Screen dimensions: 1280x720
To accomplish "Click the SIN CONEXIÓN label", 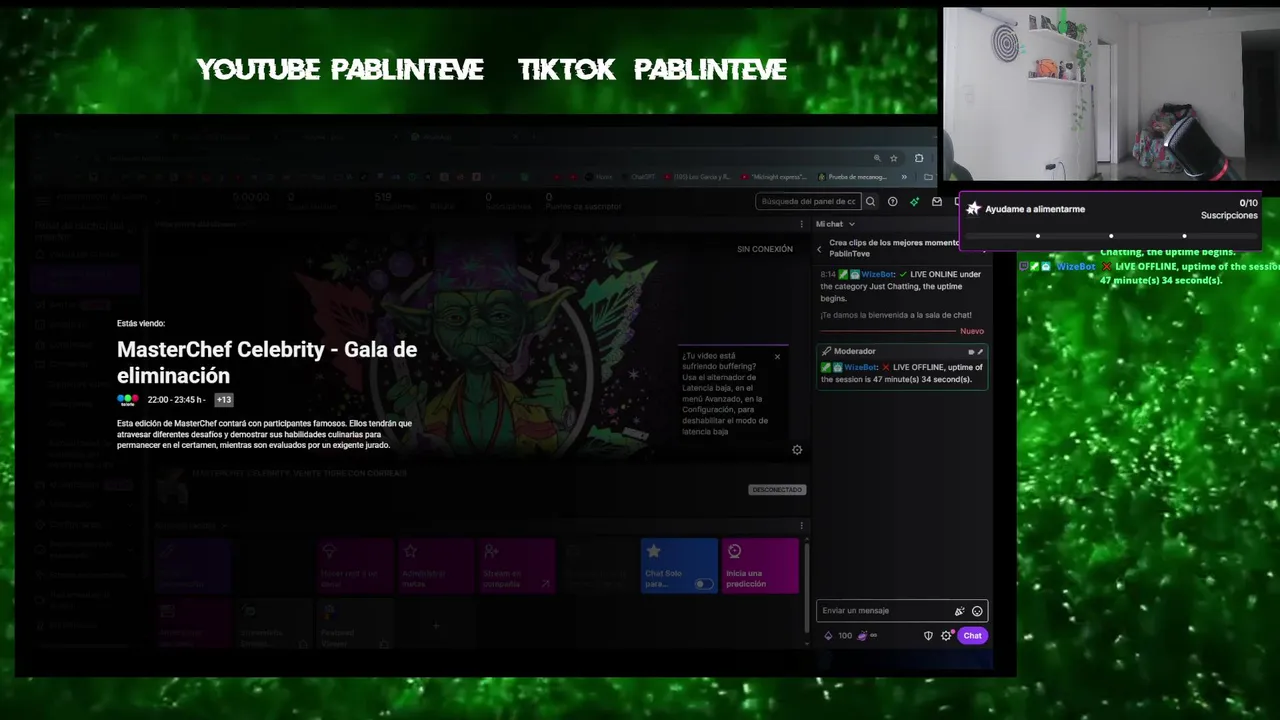I will (765, 249).
